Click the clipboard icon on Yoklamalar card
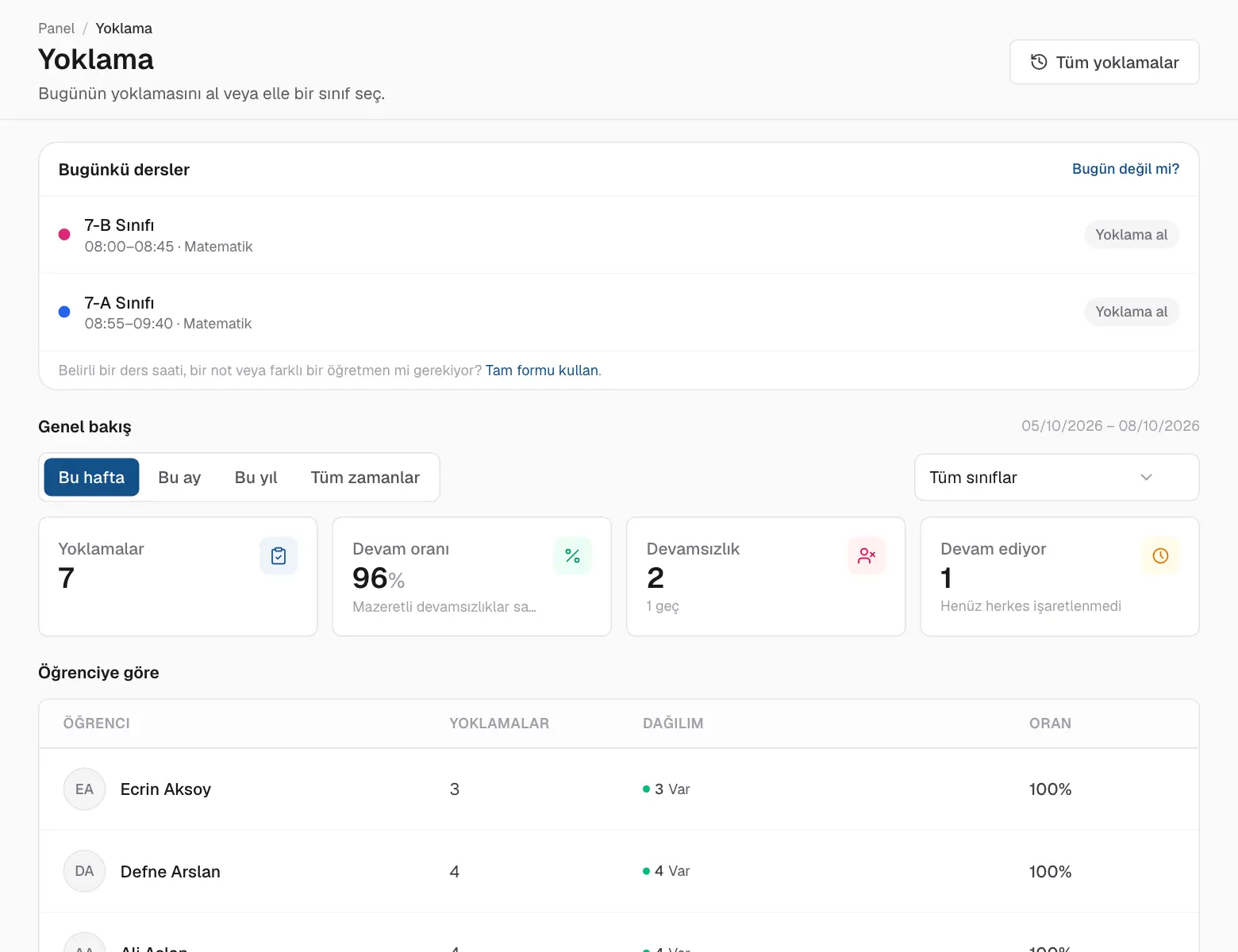 click(x=279, y=556)
